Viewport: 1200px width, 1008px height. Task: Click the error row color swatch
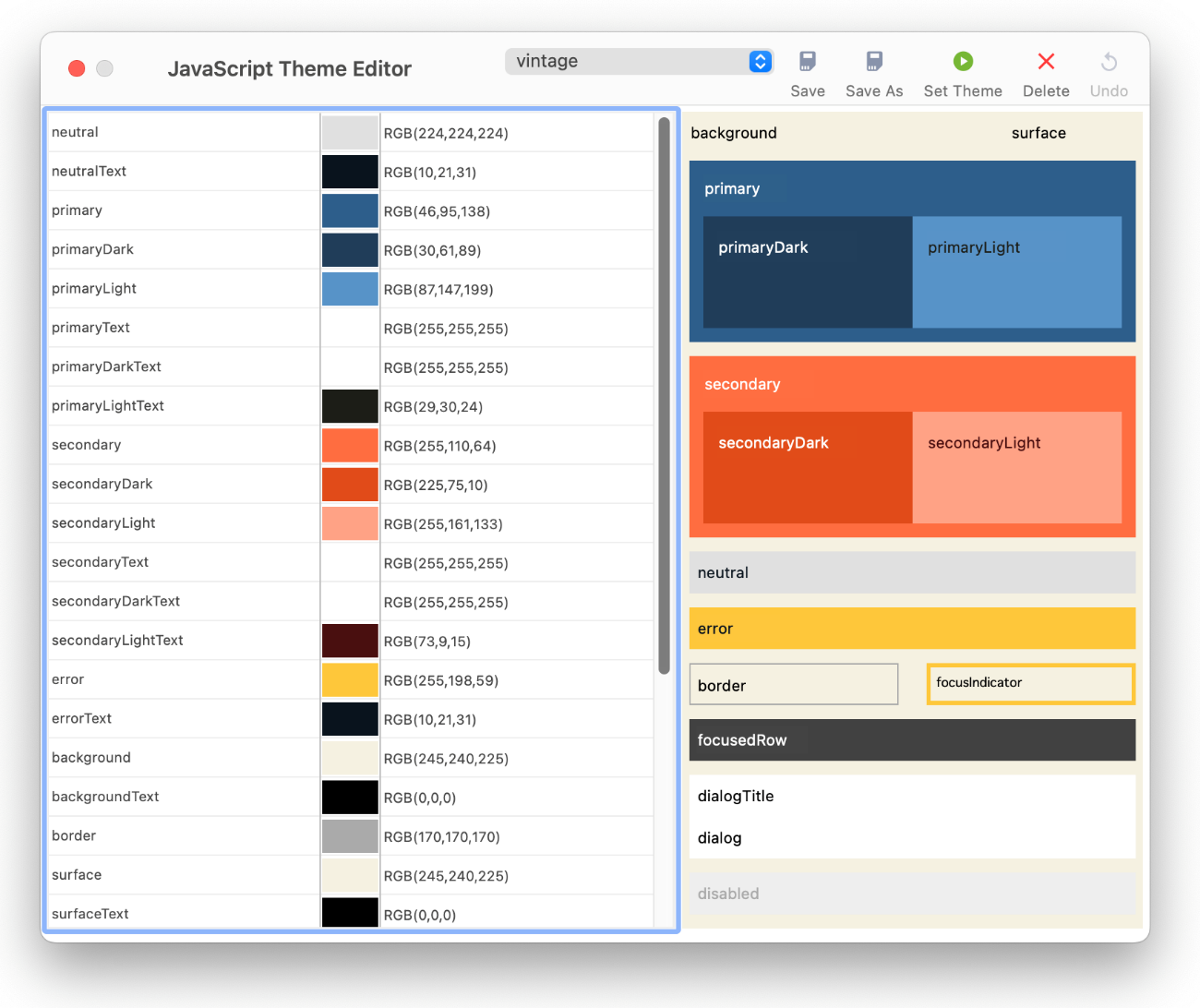350,679
